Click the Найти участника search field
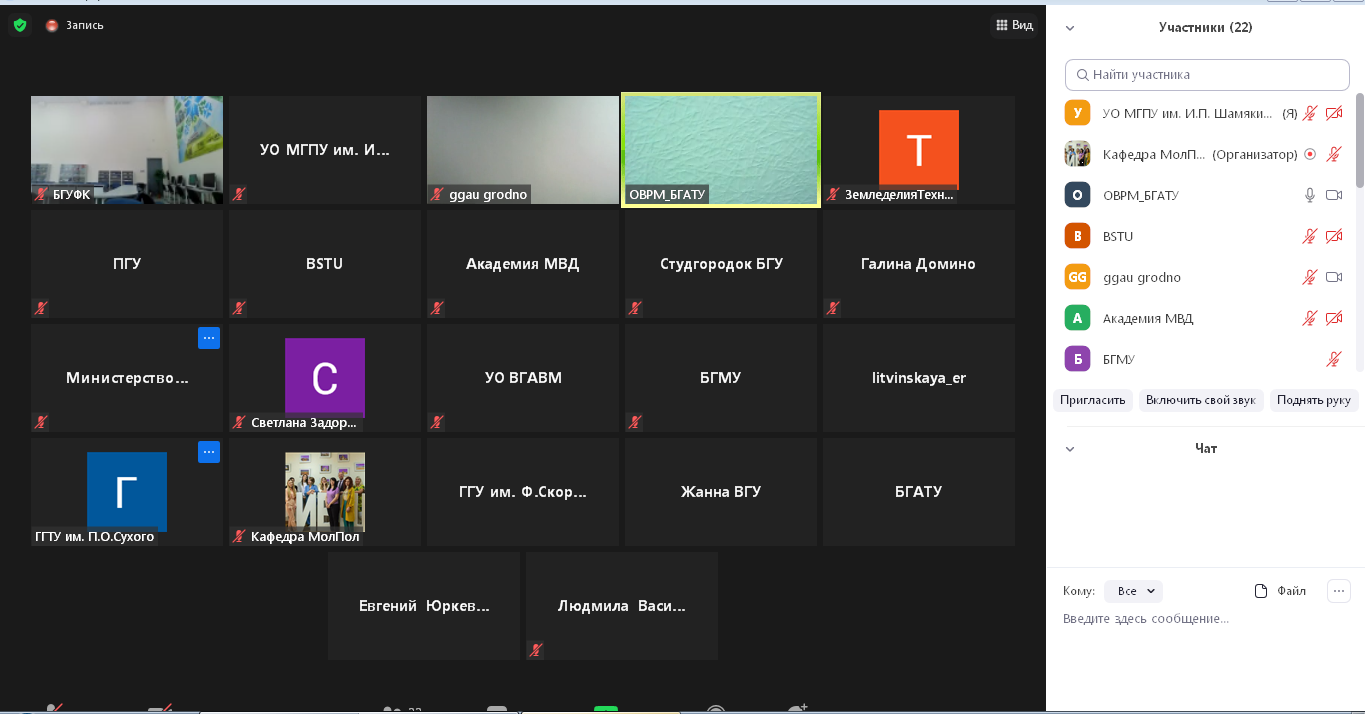Viewport: 1365px width, 714px height. (1207, 74)
